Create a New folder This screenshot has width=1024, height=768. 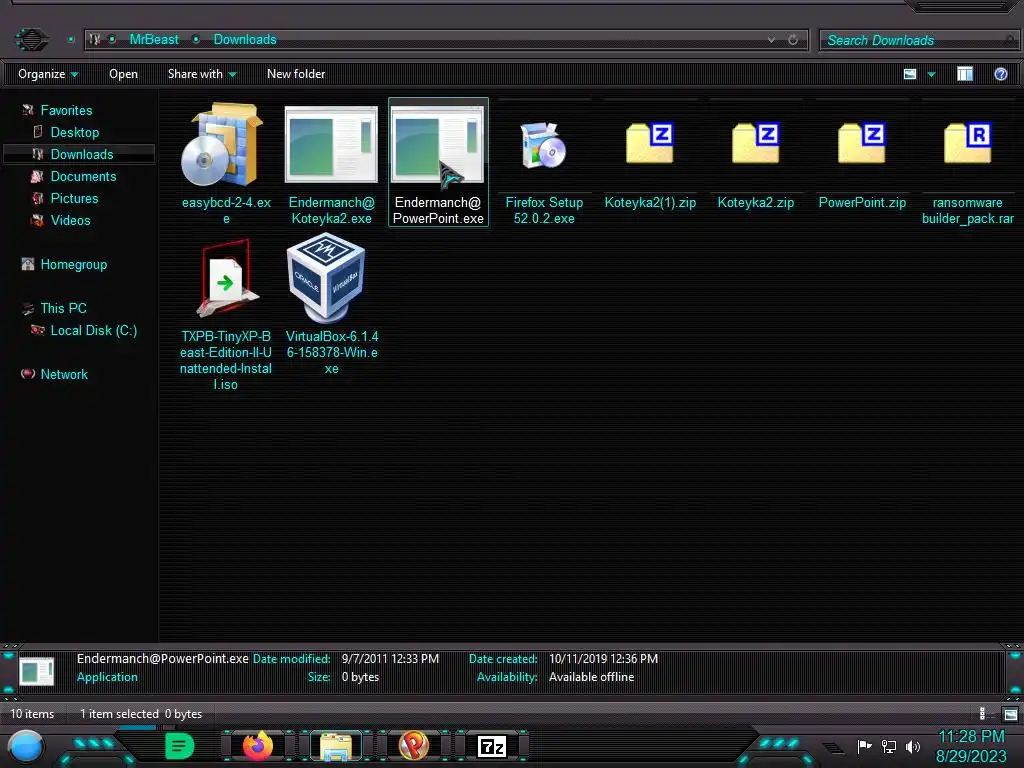[296, 74]
